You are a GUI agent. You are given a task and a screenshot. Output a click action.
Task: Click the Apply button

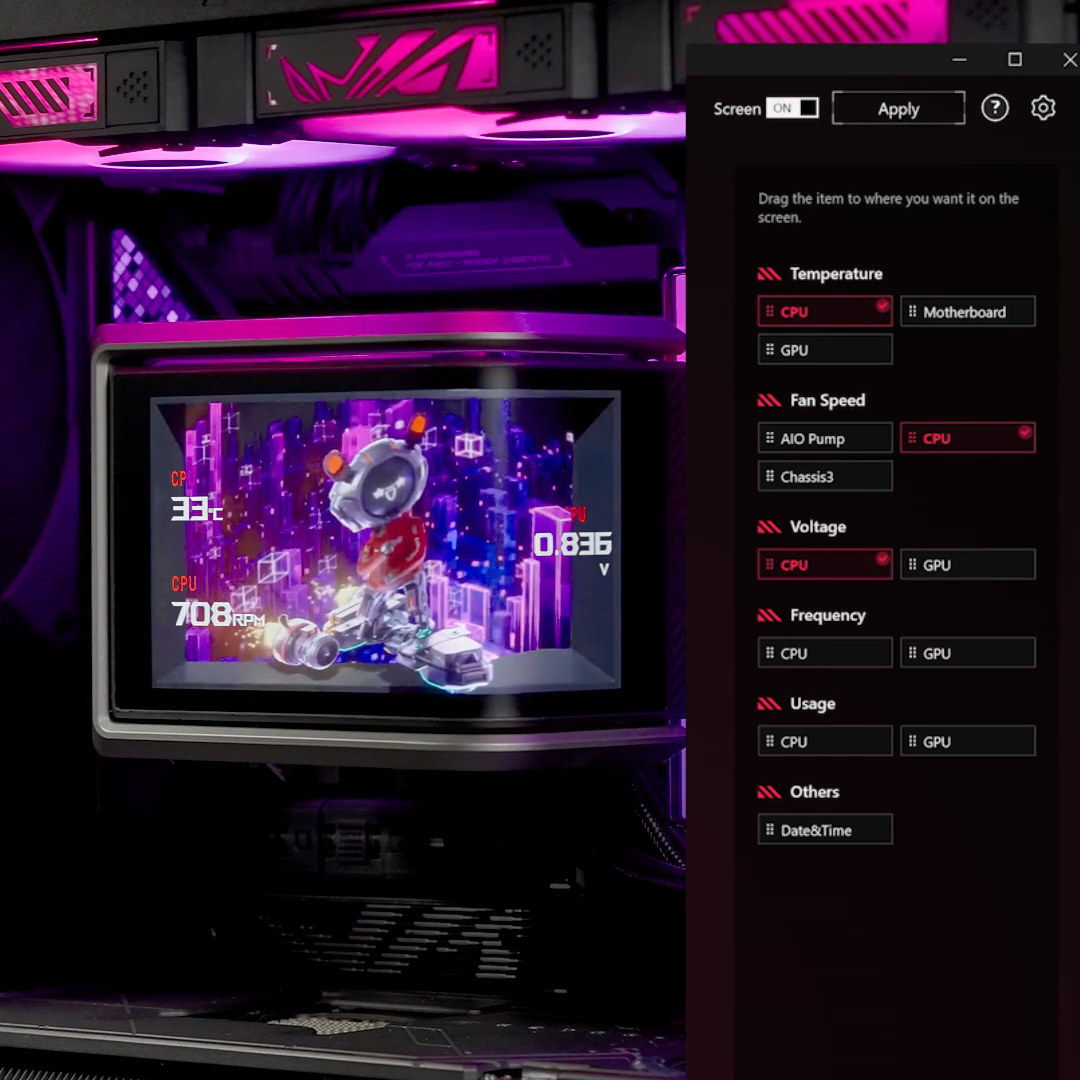point(898,109)
